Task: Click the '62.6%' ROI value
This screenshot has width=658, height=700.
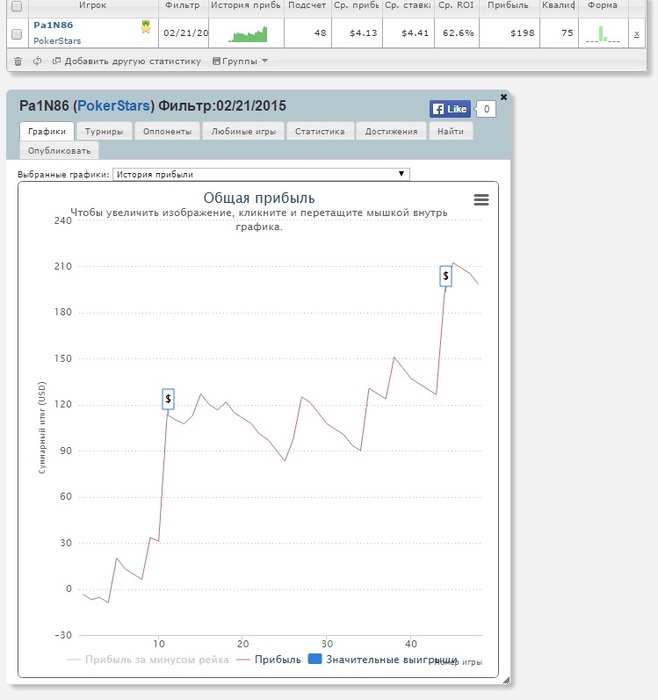Action: coord(458,33)
